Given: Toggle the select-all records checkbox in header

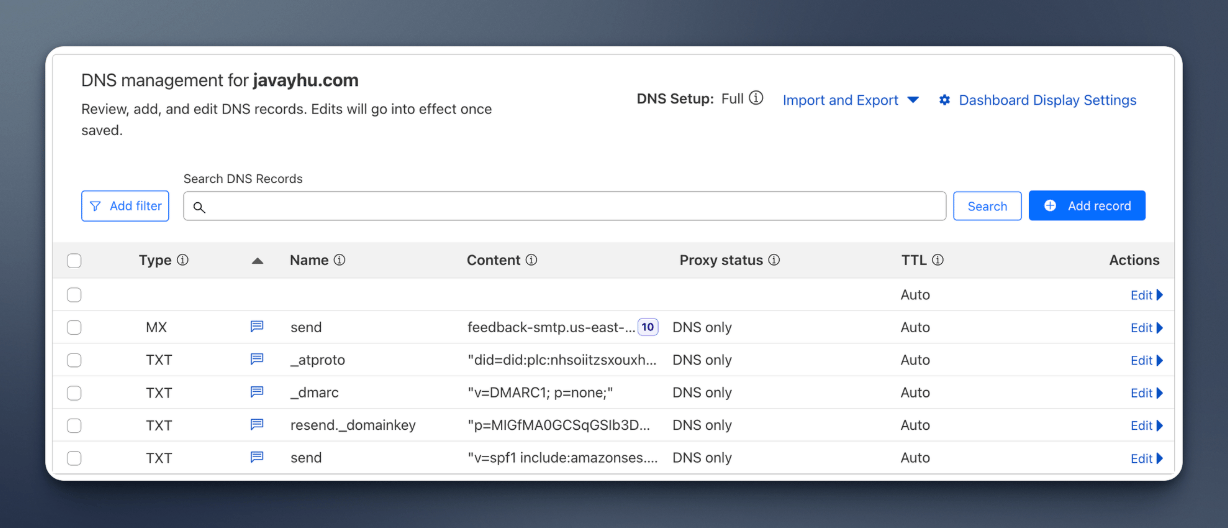Looking at the screenshot, I should point(74,261).
